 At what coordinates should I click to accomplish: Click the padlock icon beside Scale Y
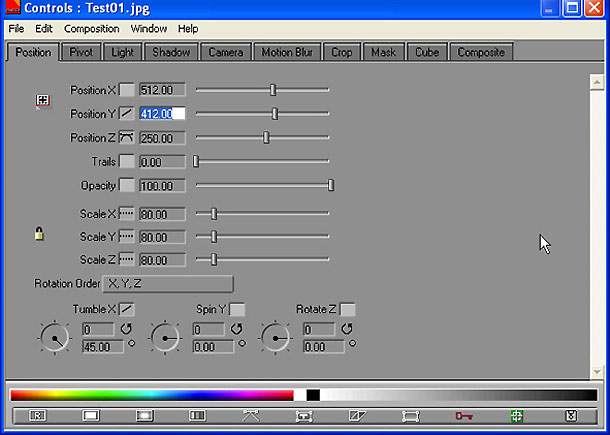click(40, 234)
